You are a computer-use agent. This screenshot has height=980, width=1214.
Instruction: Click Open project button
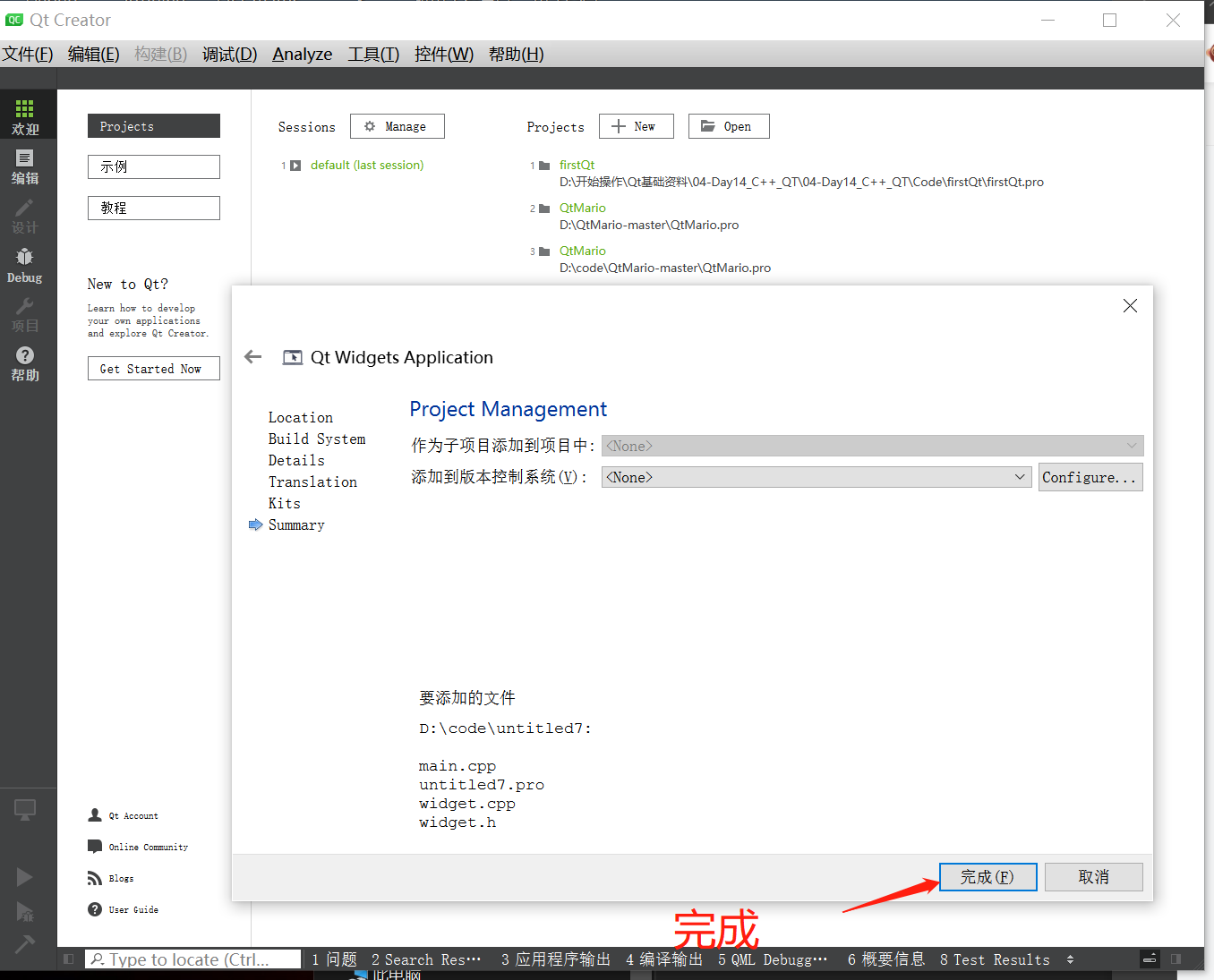[x=729, y=126]
